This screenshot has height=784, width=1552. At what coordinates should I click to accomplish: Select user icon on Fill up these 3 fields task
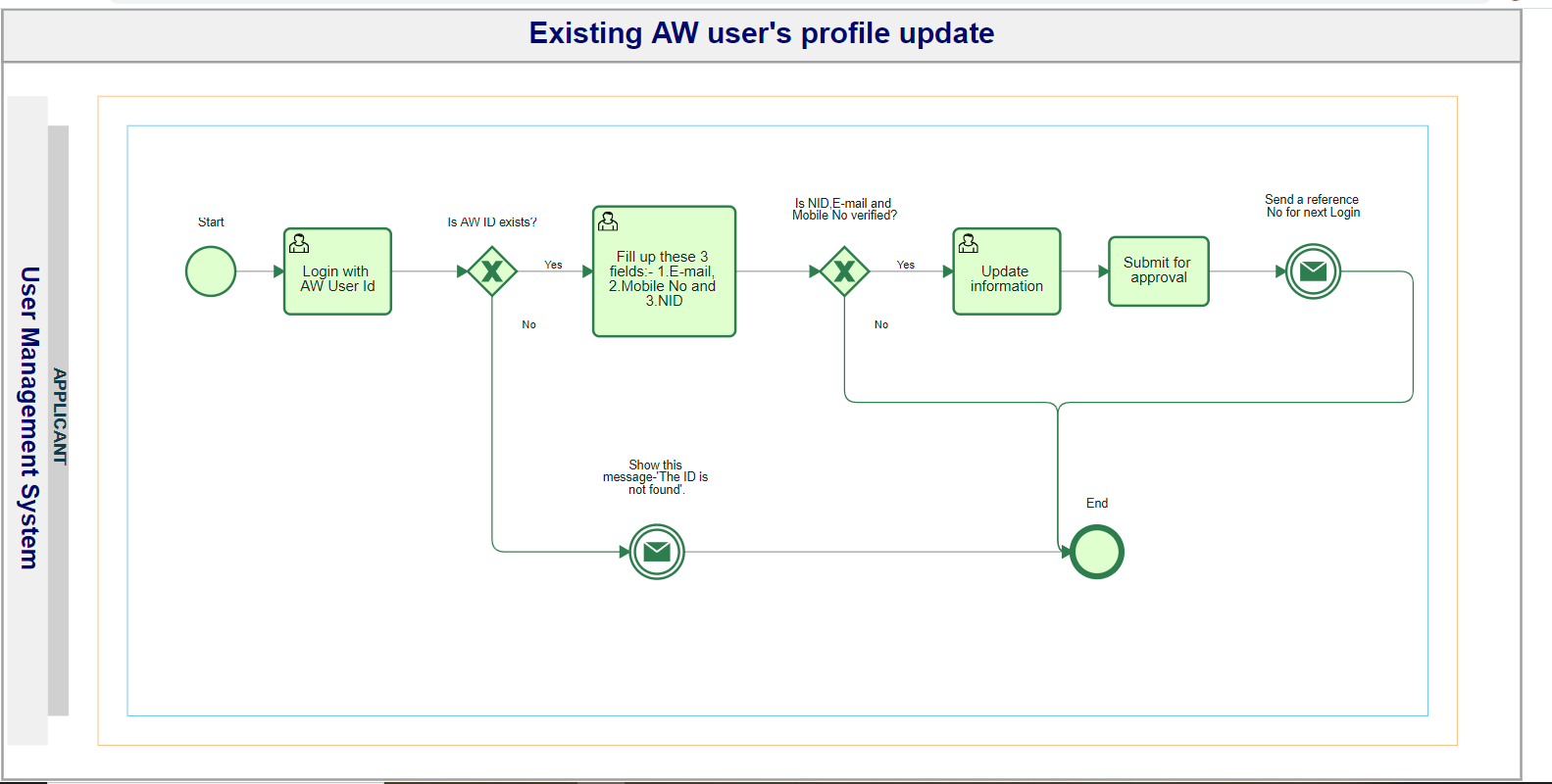coord(608,221)
